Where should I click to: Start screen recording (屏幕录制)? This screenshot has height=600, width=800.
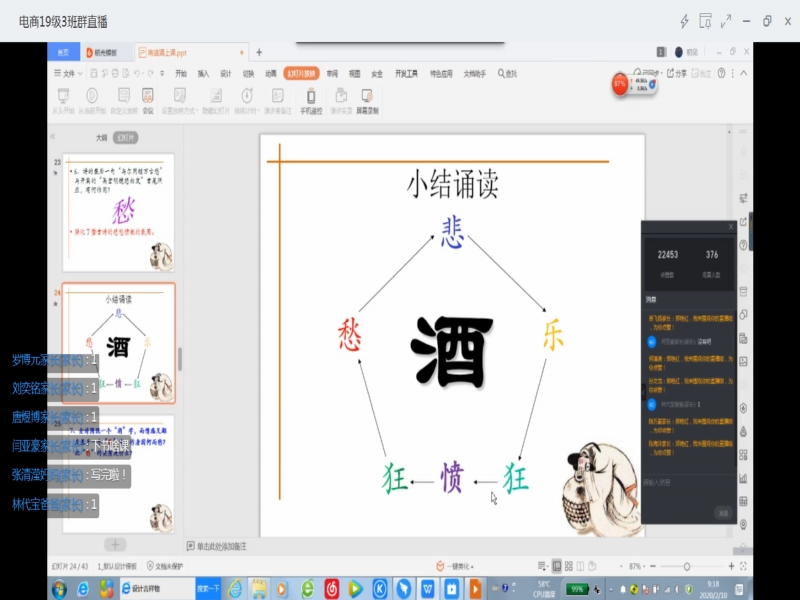coord(367,101)
